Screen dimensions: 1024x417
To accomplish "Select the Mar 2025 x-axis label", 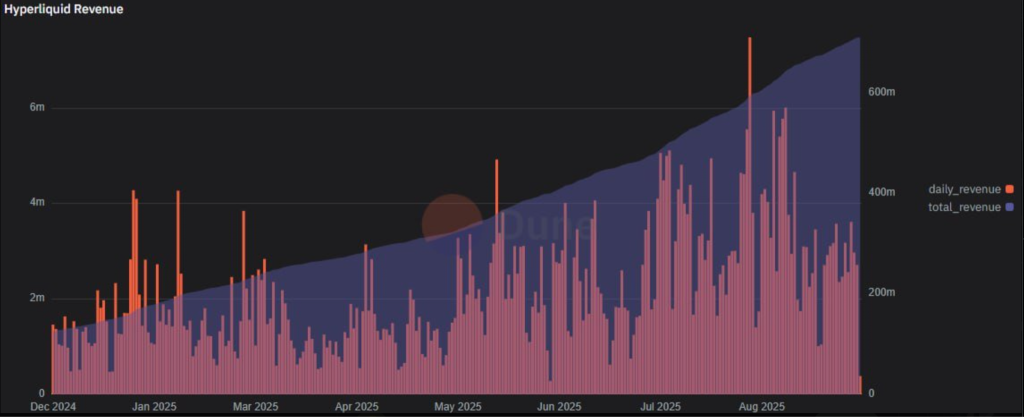I will (x=255, y=407).
